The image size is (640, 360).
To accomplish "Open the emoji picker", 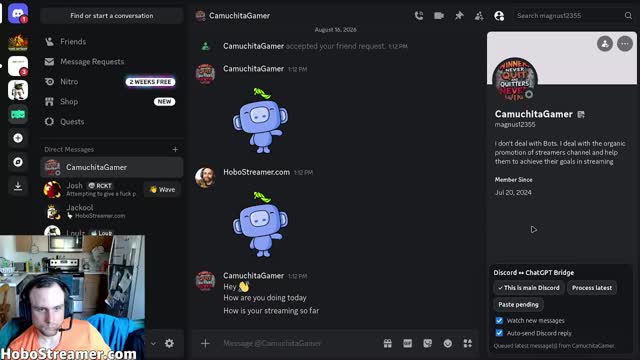I will tap(448, 343).
